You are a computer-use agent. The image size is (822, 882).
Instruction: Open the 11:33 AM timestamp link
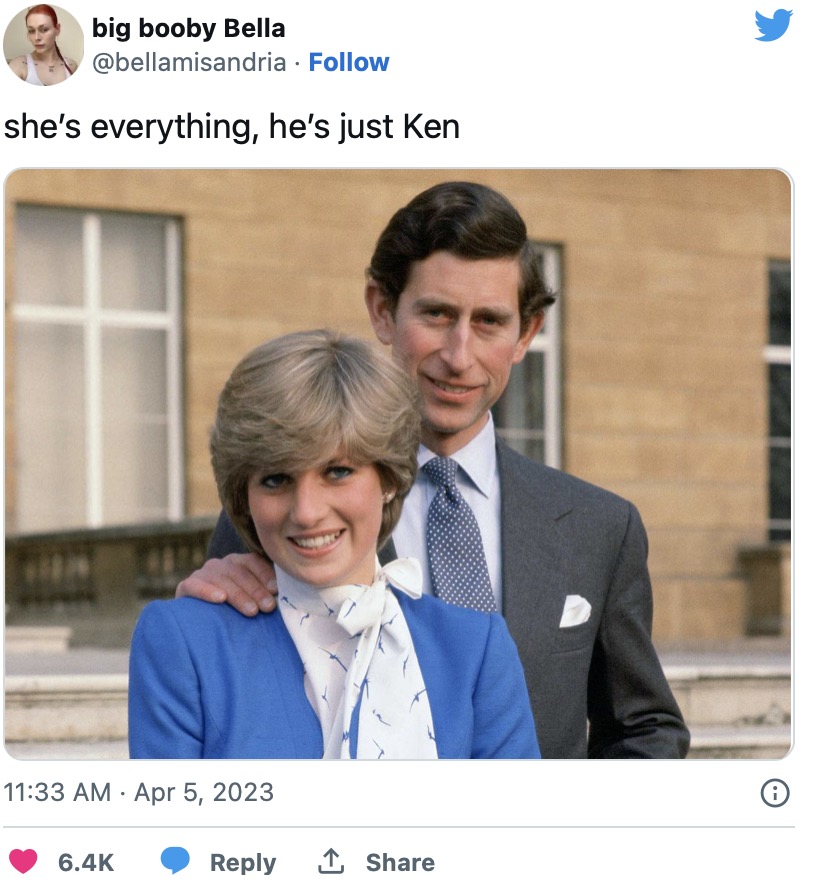(x=57, y=793)
